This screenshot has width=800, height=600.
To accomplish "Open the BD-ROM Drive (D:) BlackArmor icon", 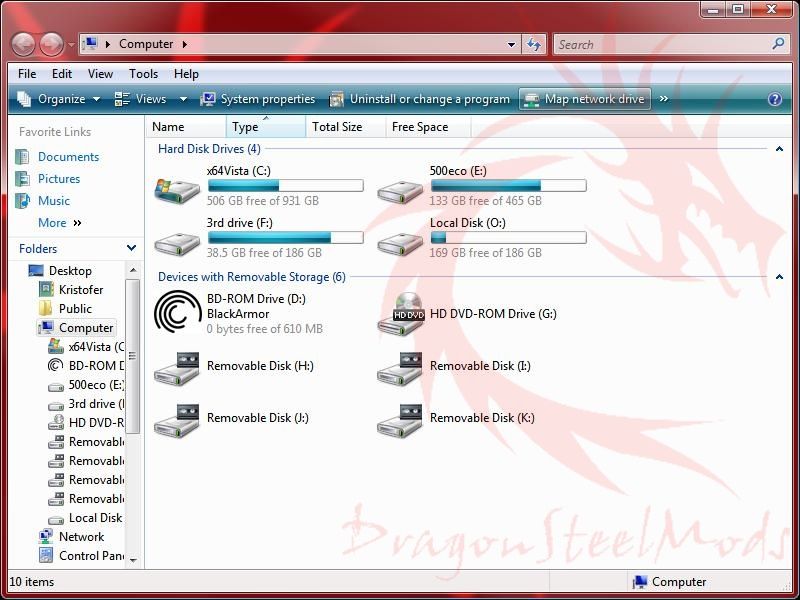I will coord(178,312).
